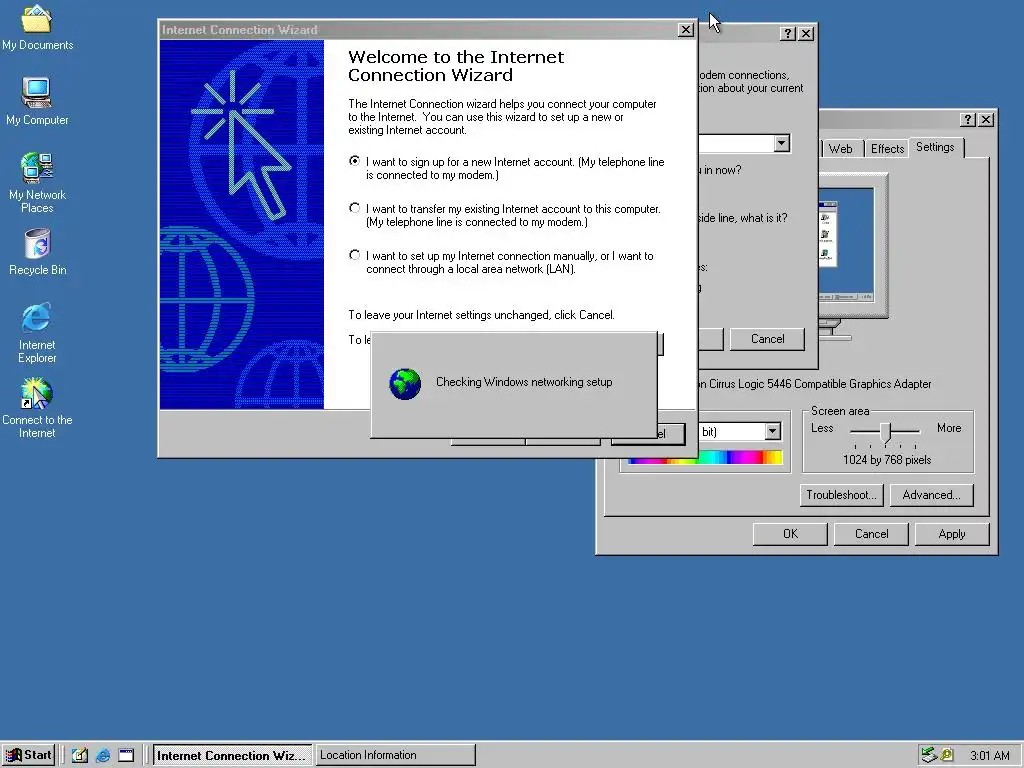
Task: Switch to Internet Connection Wizard taskbar button
Action: tap(232, 756)
